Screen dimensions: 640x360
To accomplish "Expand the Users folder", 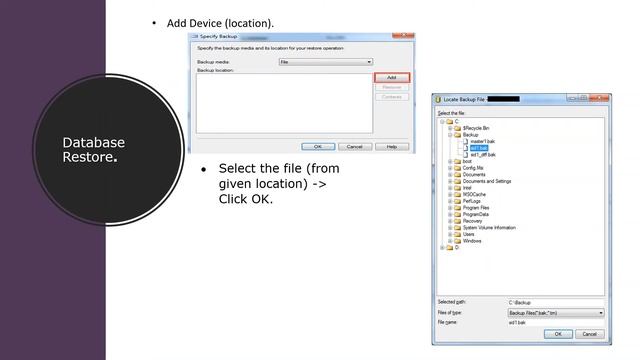I will click(x=450, y=234).
